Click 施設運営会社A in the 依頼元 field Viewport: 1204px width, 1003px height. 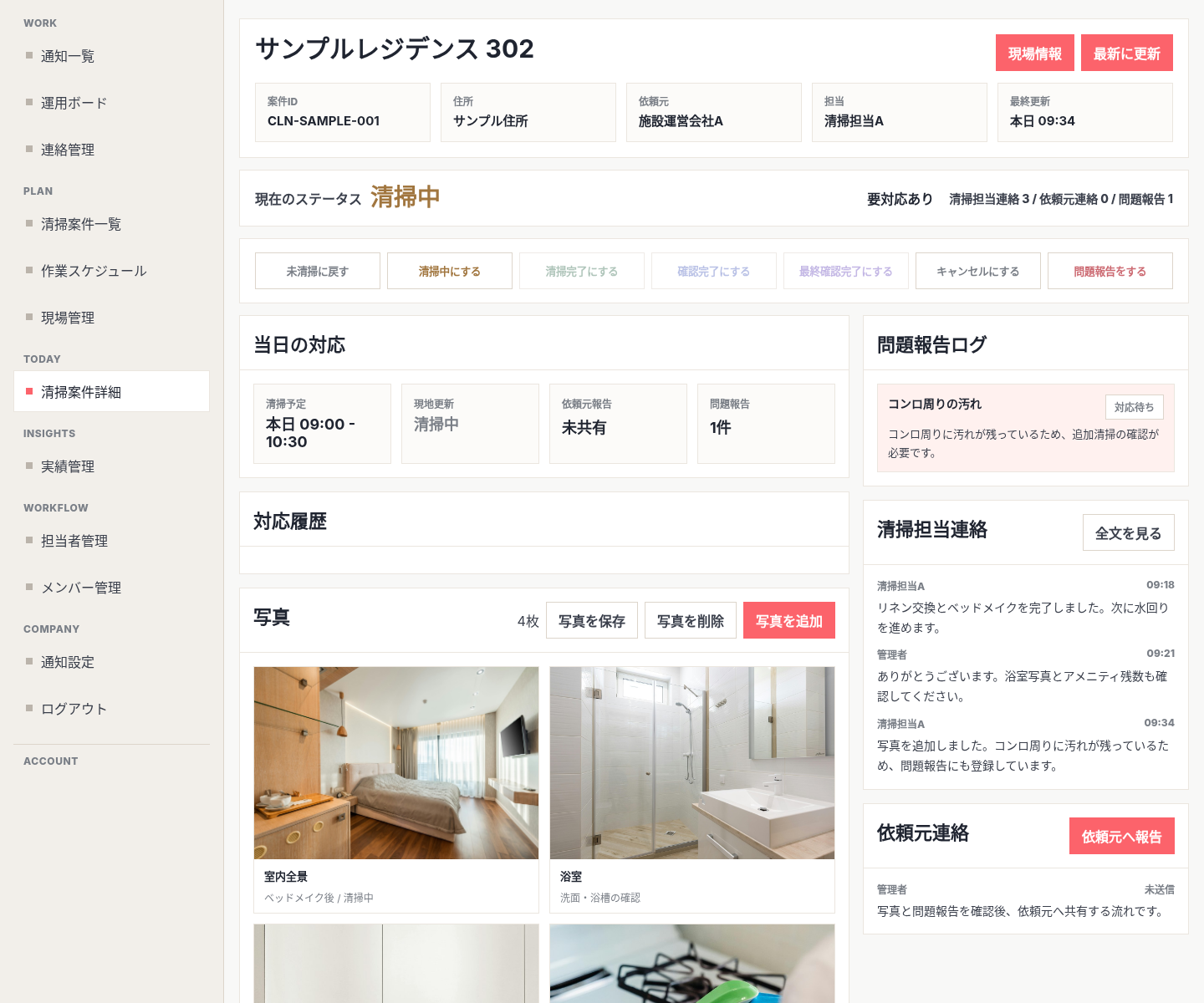[681, 121]
